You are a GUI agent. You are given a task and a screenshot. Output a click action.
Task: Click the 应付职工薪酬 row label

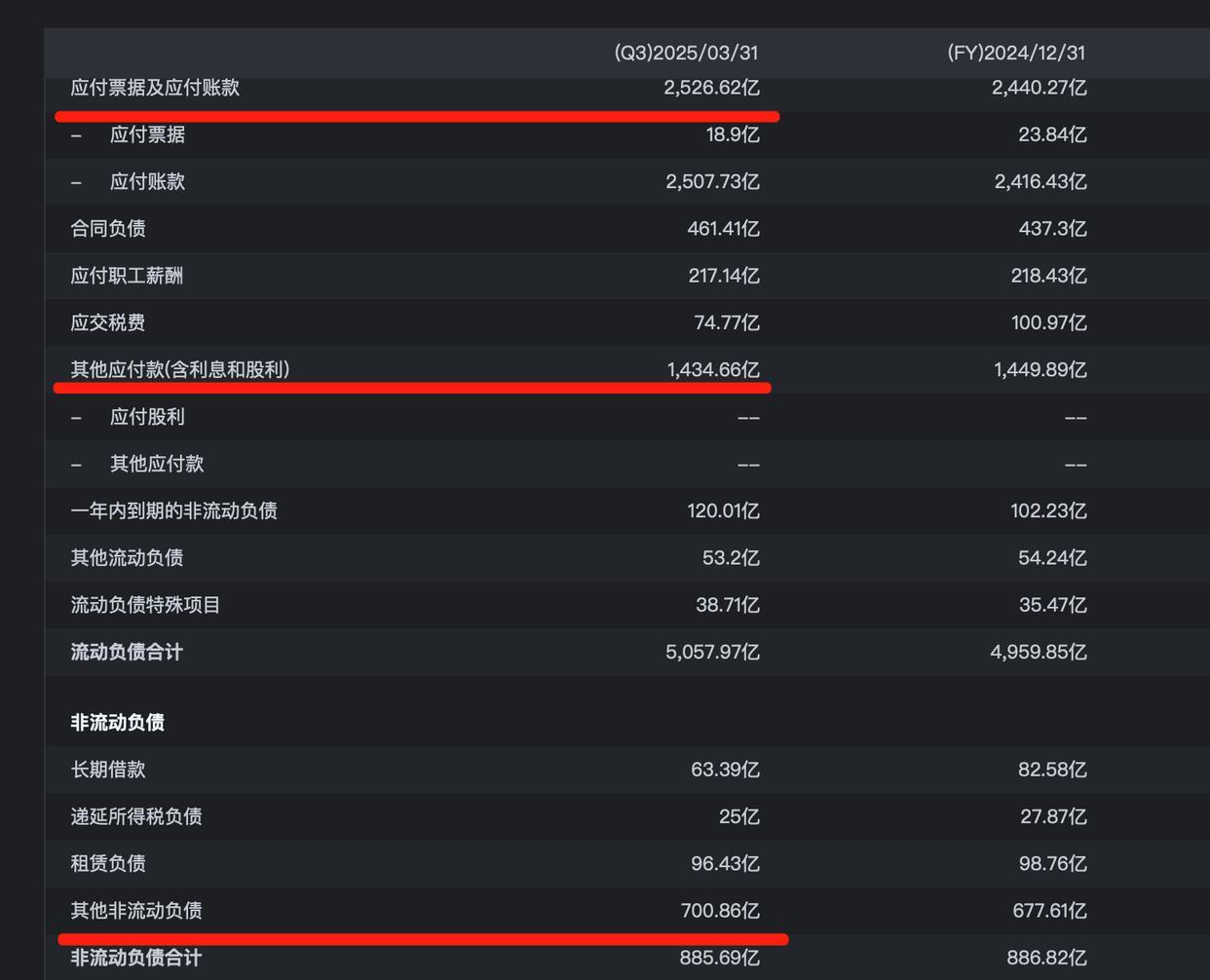[x=127, y=276]
